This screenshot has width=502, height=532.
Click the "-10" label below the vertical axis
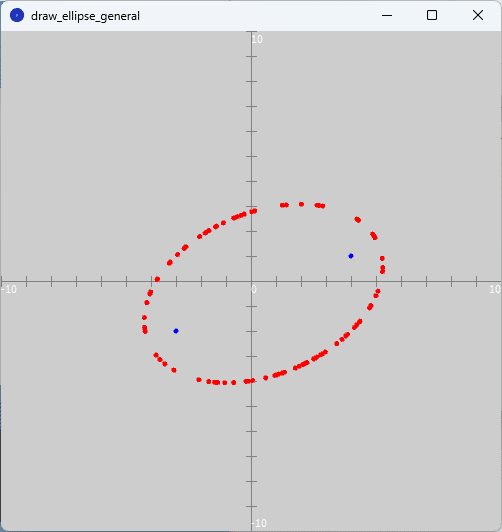[x=260, y=523]
